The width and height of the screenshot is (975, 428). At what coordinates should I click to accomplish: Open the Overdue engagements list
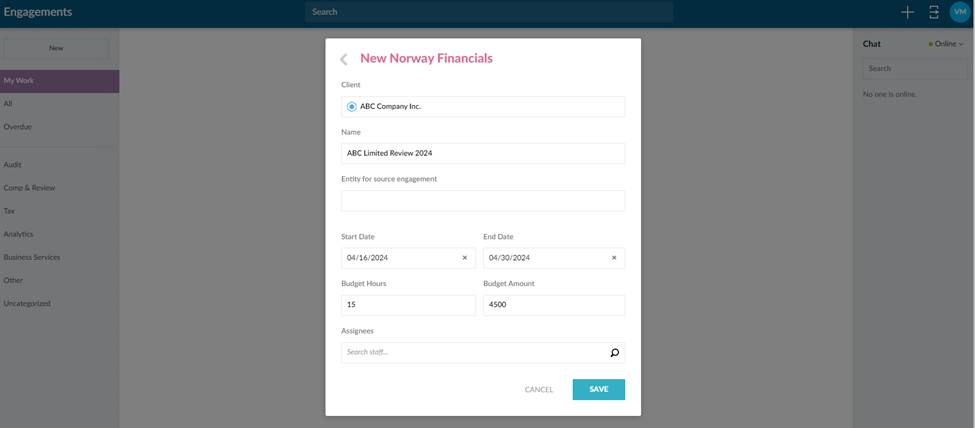point(18,127)
